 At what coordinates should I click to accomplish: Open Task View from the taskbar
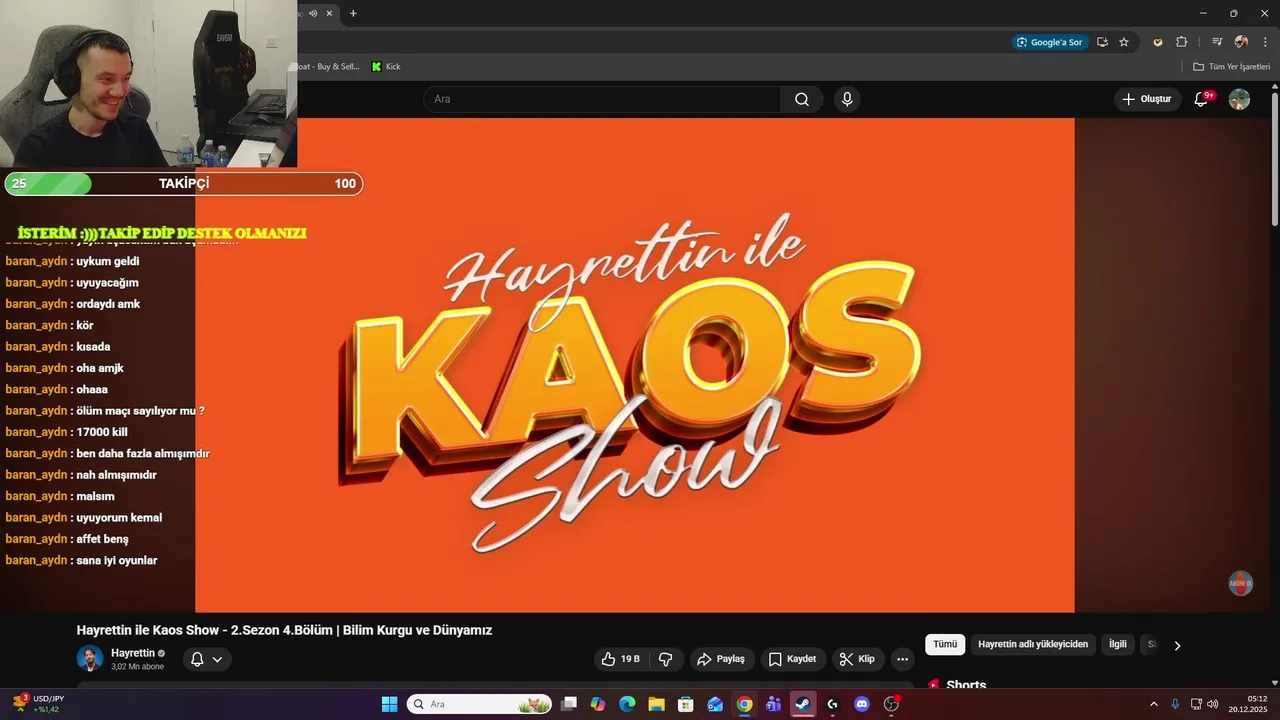[569, 704]
